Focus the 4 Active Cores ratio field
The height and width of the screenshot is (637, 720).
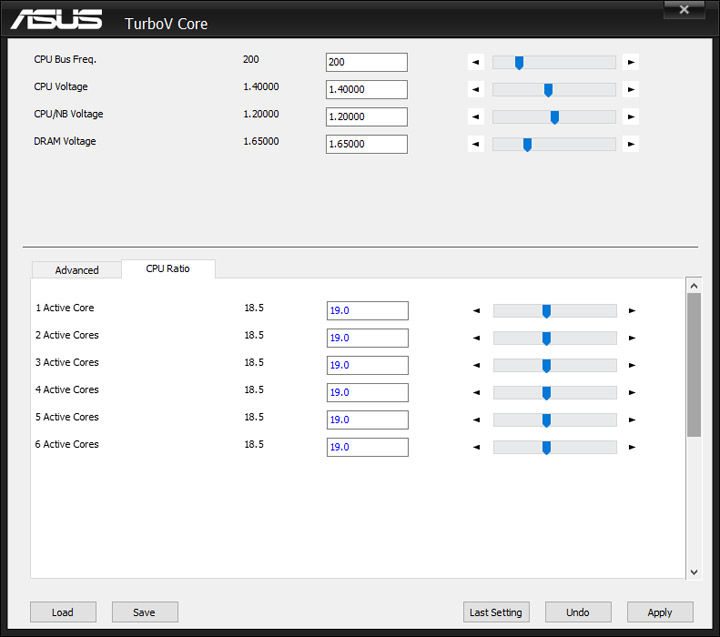[367, 392]
